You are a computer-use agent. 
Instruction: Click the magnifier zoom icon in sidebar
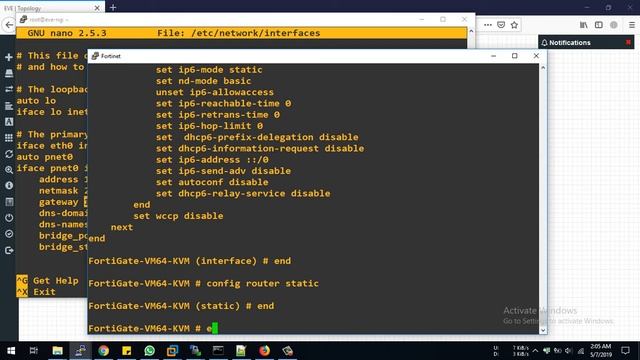(x=9, y=170)
